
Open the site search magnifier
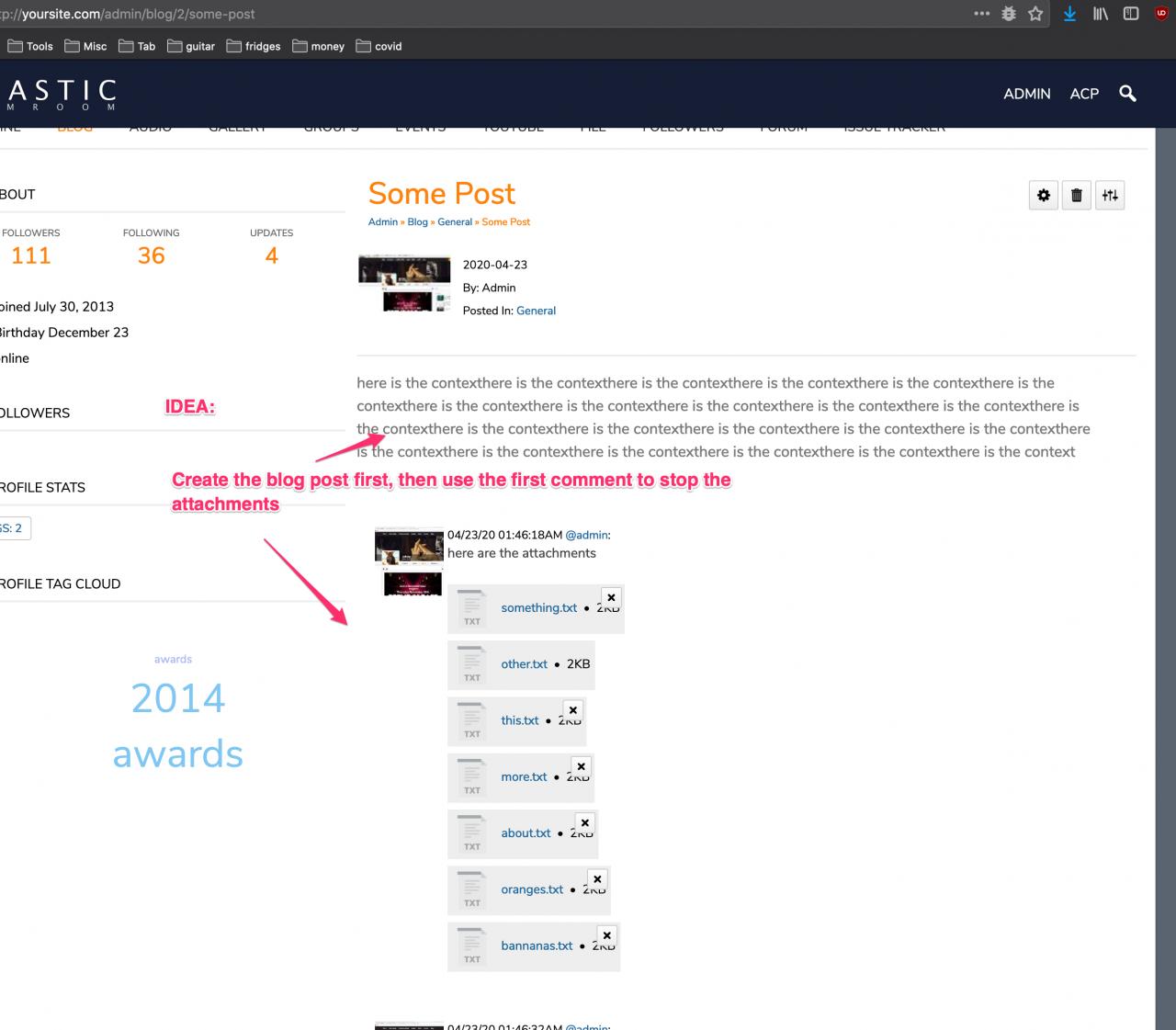pos(1127,93)
